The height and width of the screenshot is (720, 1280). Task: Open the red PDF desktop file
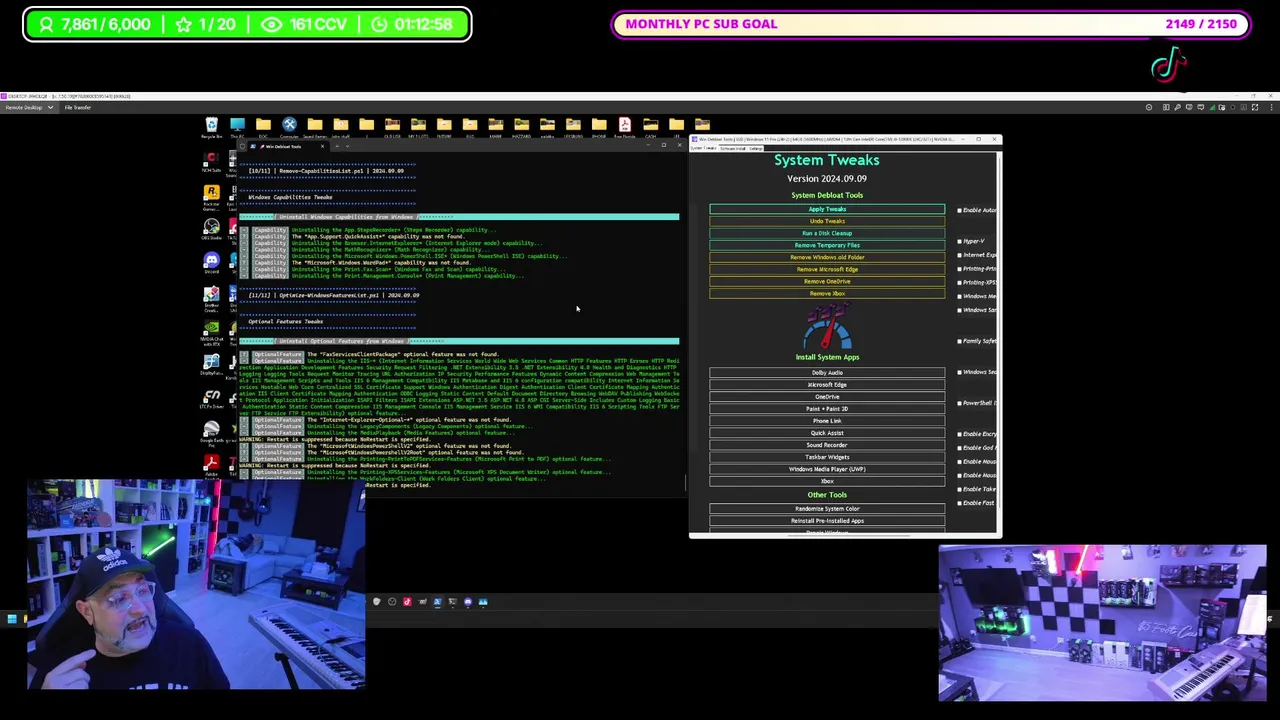(x=625, y=127)
